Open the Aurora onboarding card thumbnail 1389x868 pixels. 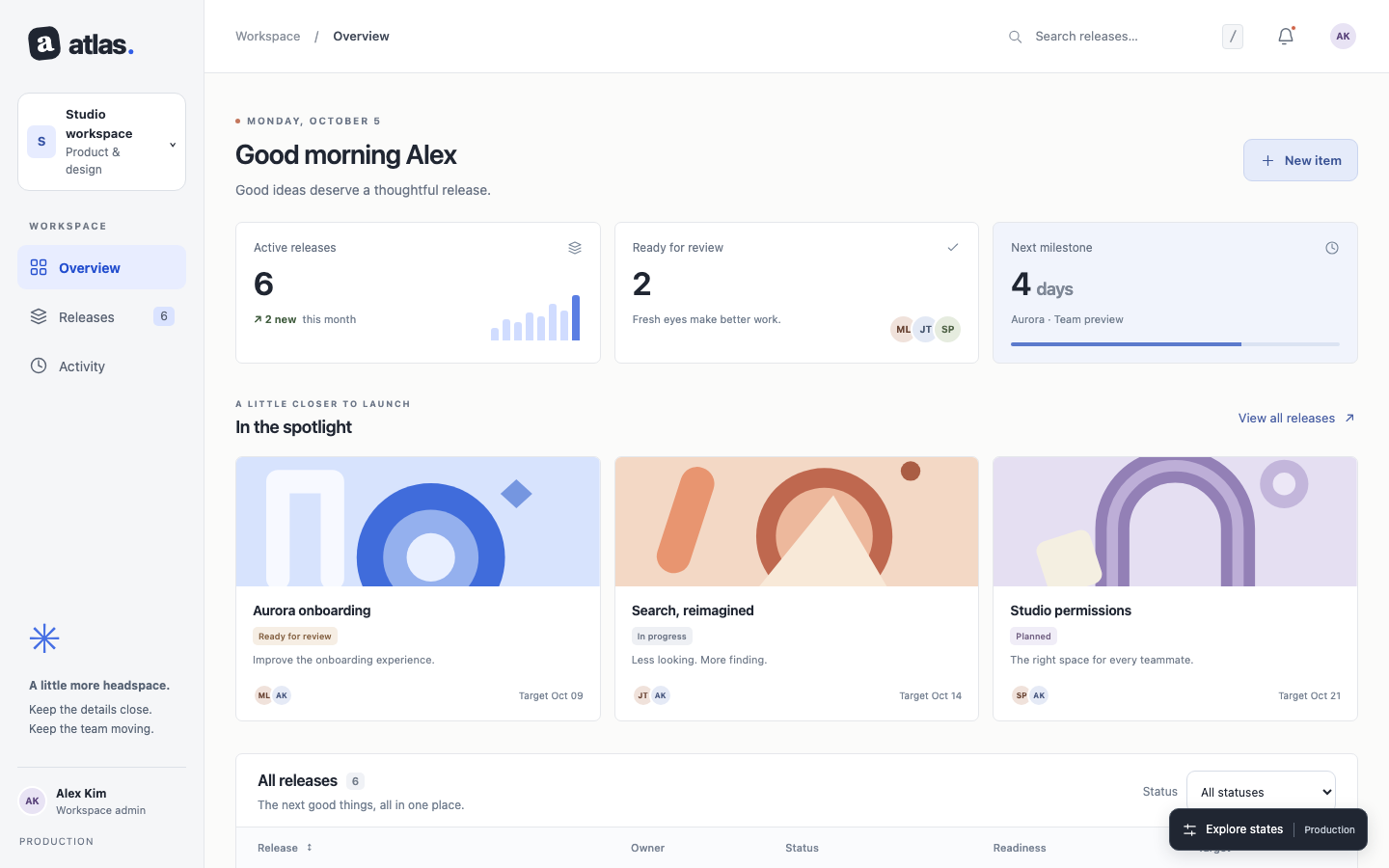(418, 522)
